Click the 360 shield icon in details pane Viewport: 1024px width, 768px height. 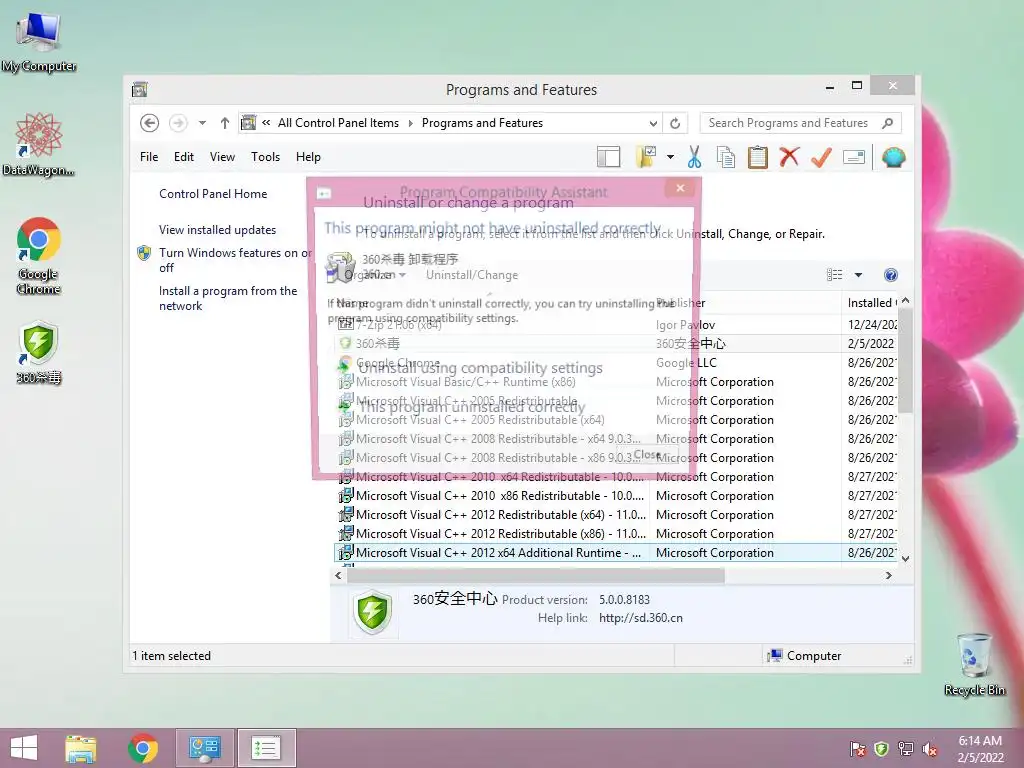pos(372,612)
